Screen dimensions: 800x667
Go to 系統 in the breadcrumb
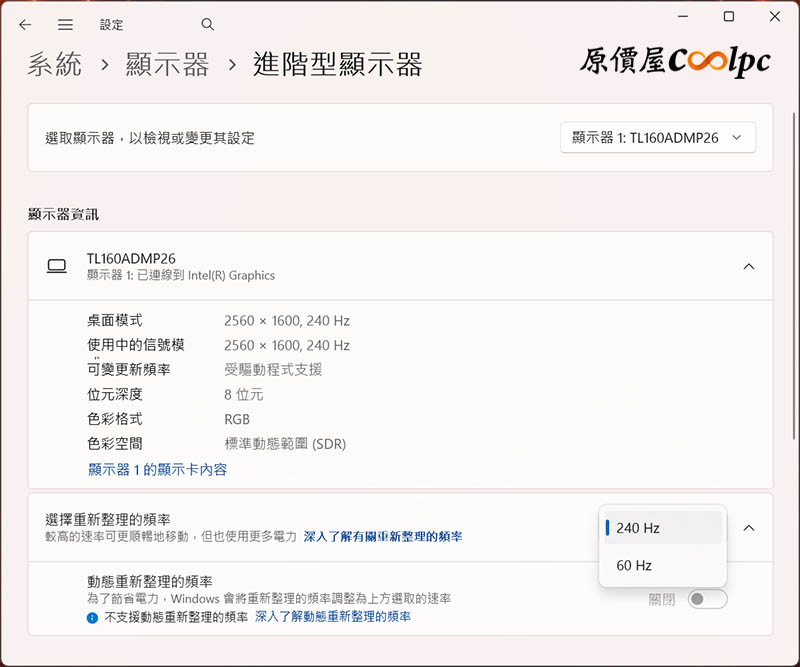55,66
